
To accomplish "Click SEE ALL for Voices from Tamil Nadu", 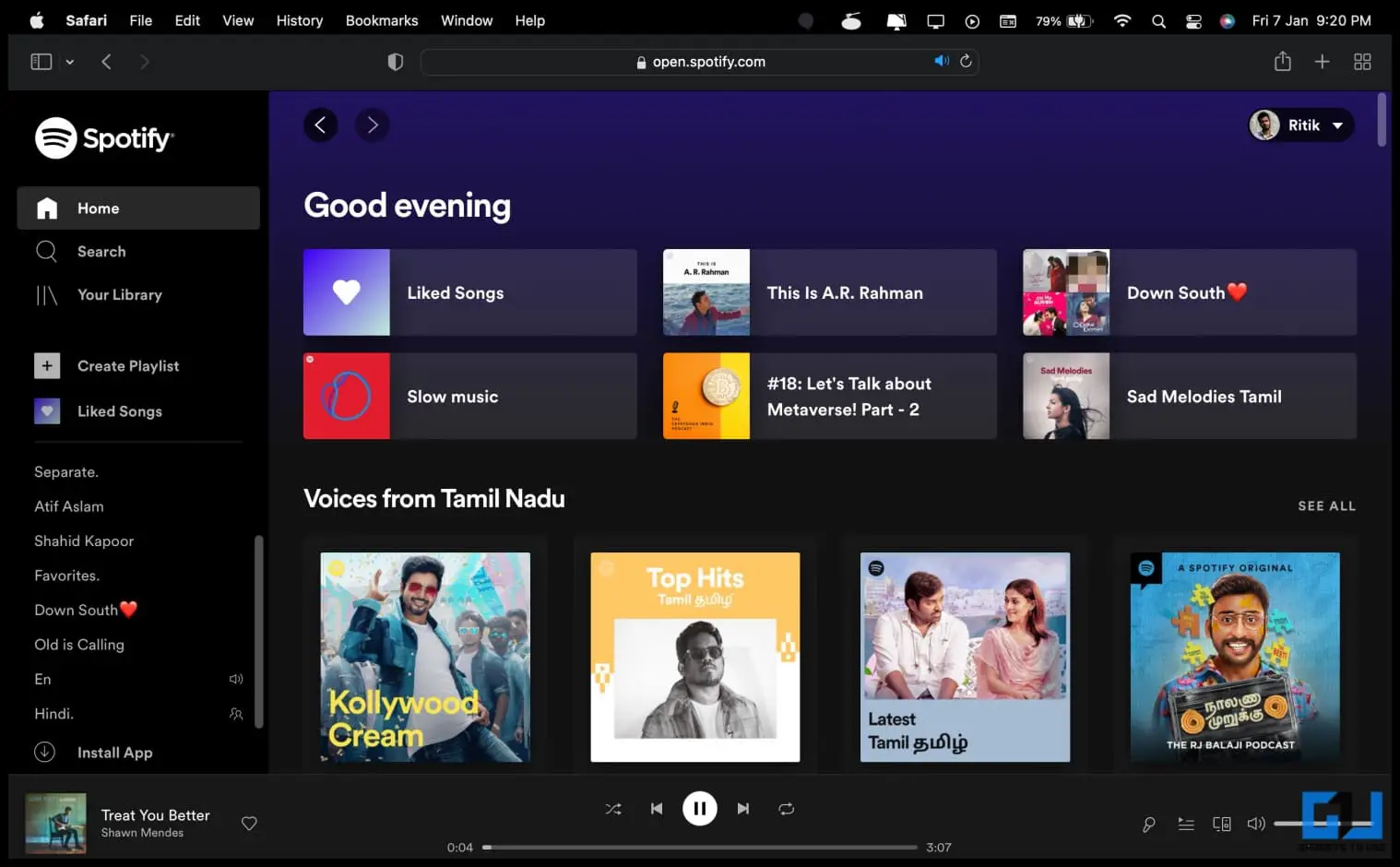I will [1326, 506].
